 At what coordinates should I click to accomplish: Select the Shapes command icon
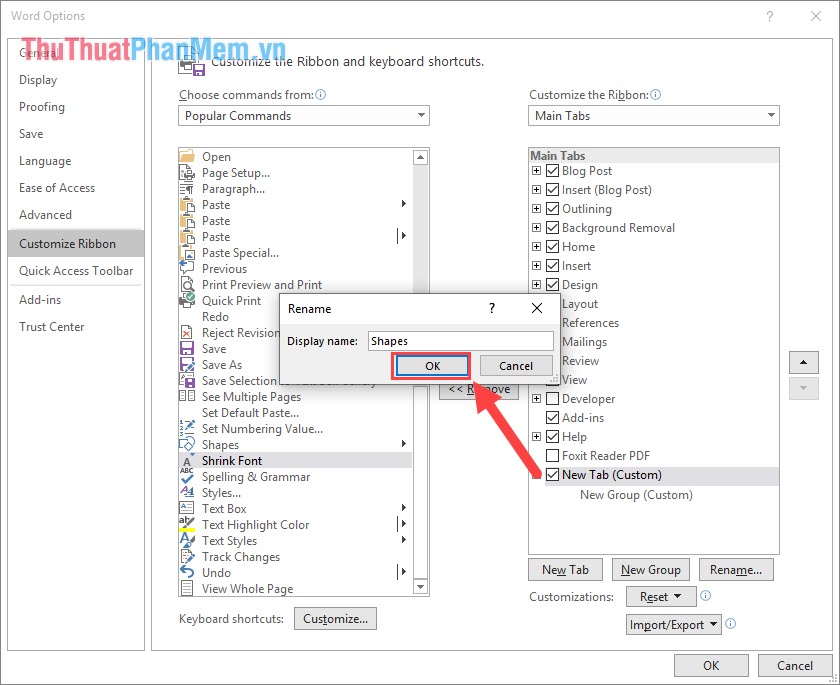pyautogui.click(x=187, y=445)
